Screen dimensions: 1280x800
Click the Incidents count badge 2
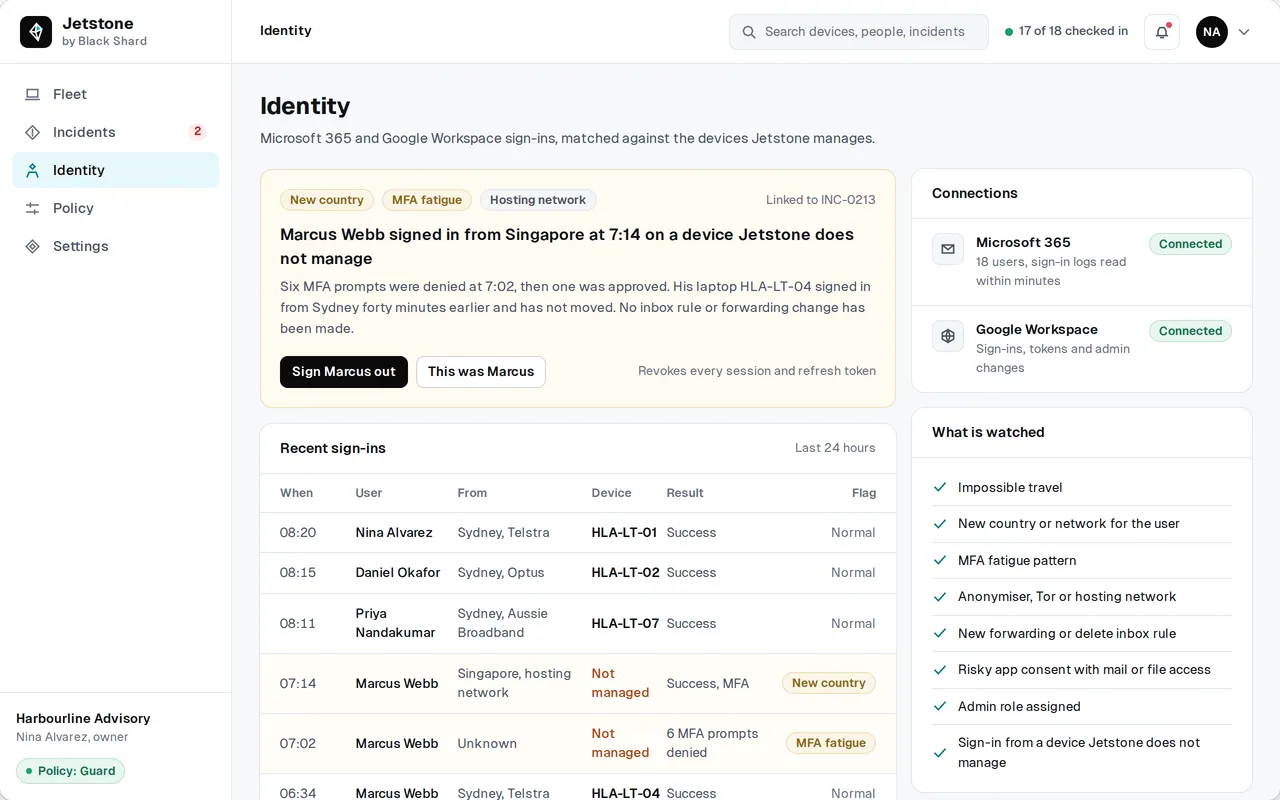tap(198, 132)
